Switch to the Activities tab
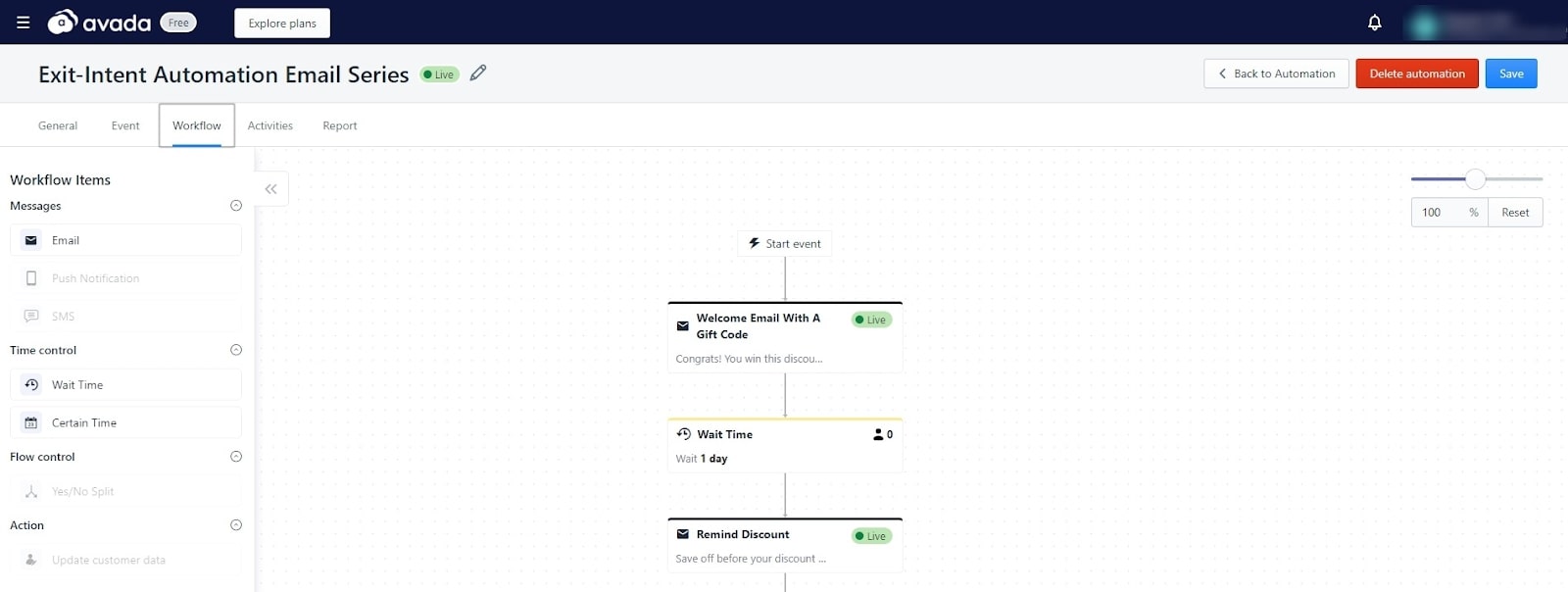1568x592 pixels. (269, 125)
